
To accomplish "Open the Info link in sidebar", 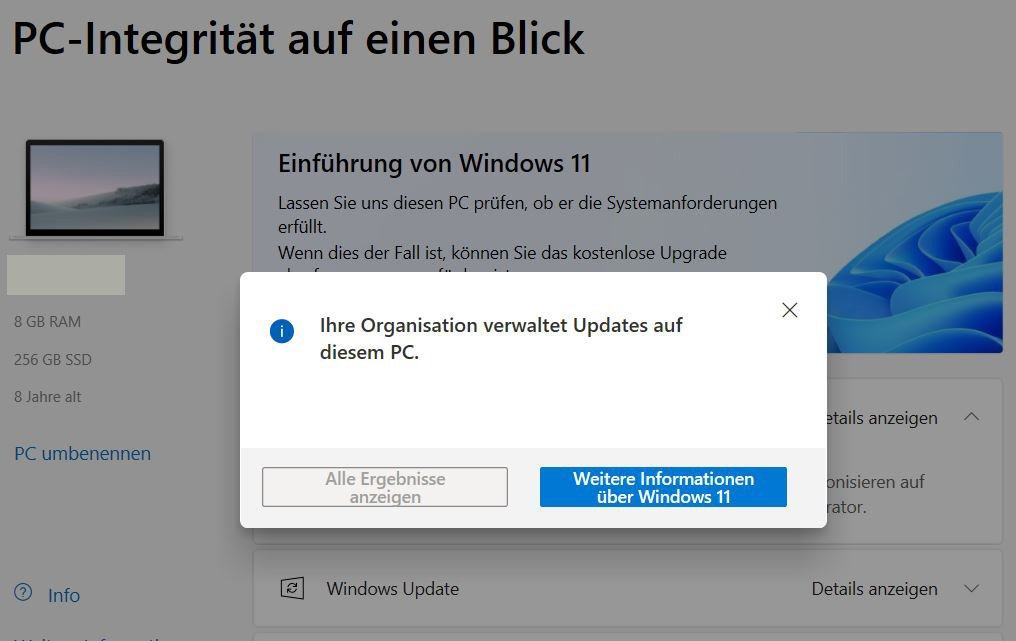I will click(x=64, y=595).
